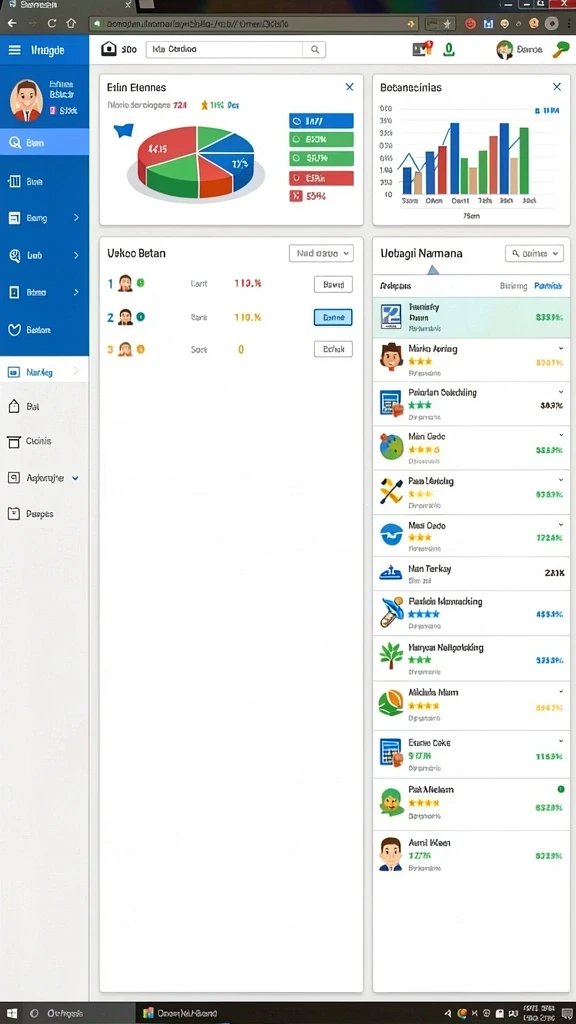This screenshot has width=576, height=1024.
Task: Expand the Esane Coke row chevron
Action: tap(560, 742)
